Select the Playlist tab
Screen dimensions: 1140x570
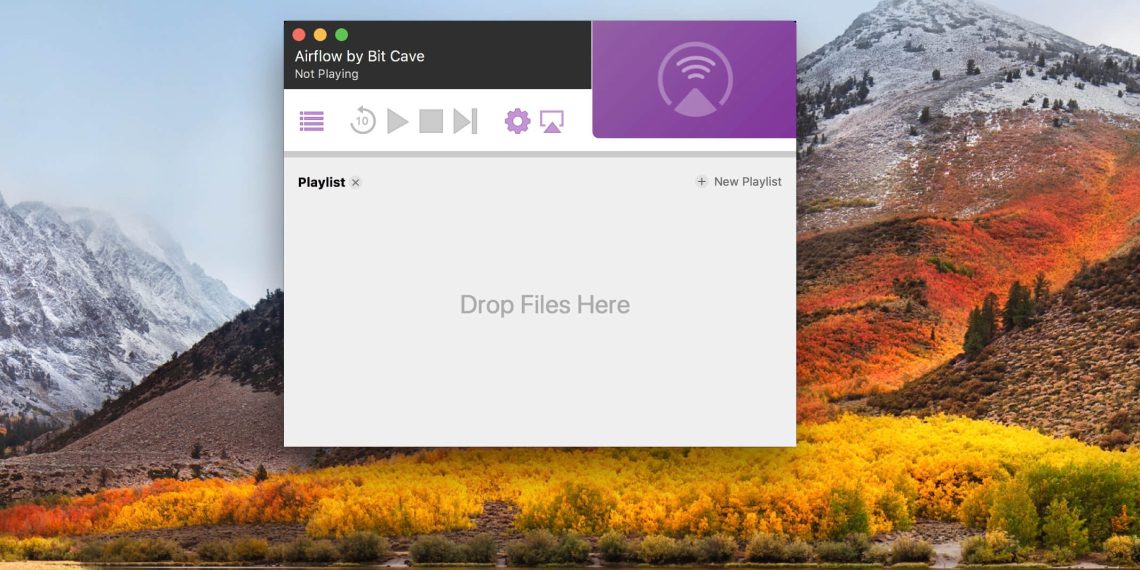point(321,182)
